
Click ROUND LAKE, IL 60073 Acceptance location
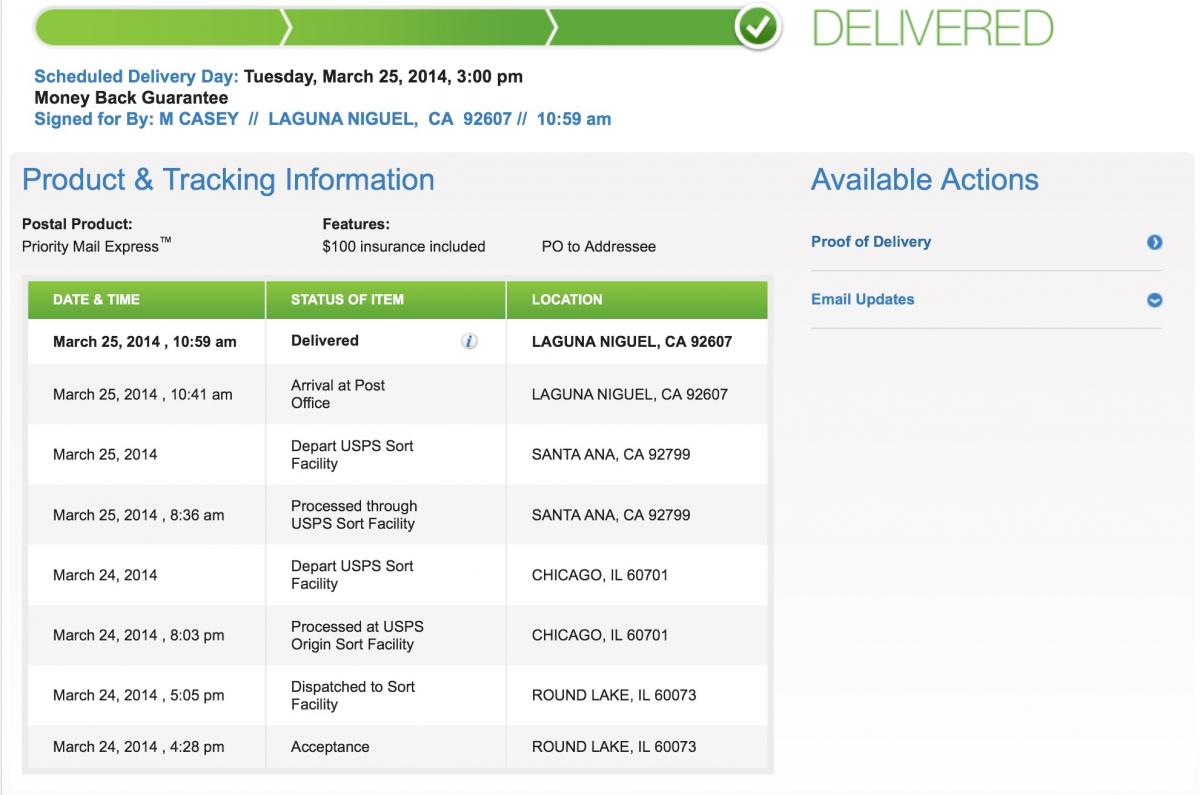(614, 747)
